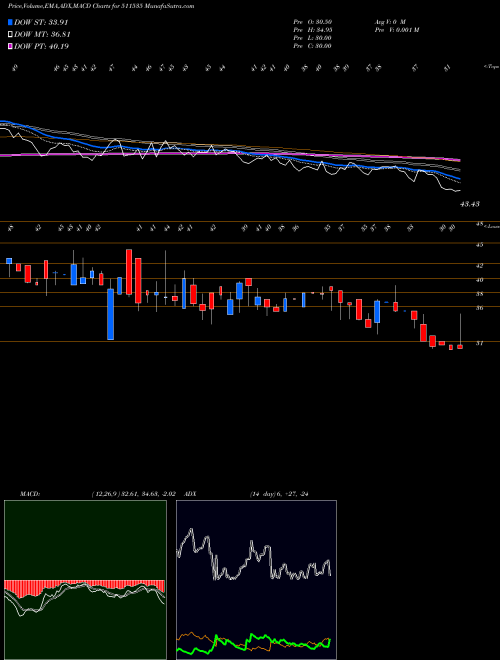The height and width of the screenshot is (660, 500).
Task: Select the 'DOW MT: 36.81' legend text
Action: pyautogui.click(x=42, y=35)
